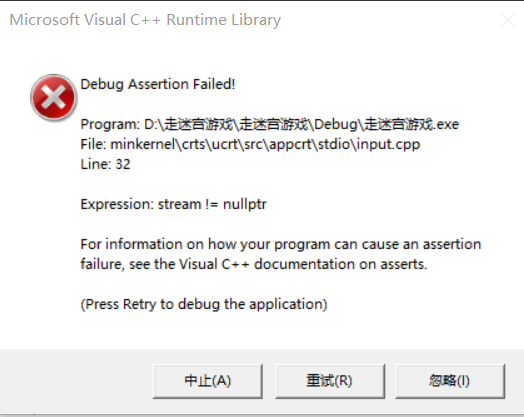Abort the program with 中止(A)
This screenshot has width=524, height=417.
(x=208, y=381)
